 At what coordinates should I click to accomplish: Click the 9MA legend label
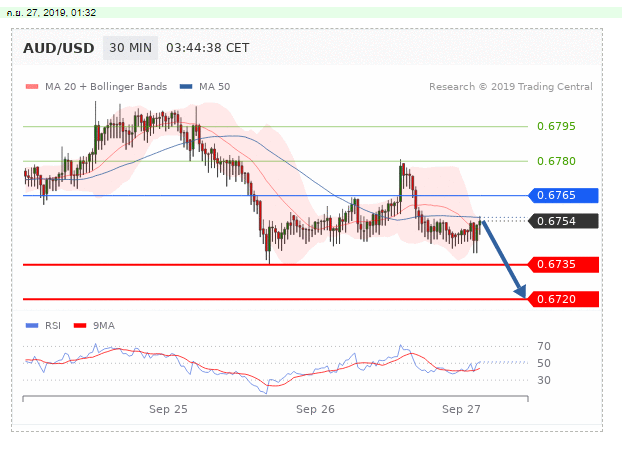pos(104,326)
